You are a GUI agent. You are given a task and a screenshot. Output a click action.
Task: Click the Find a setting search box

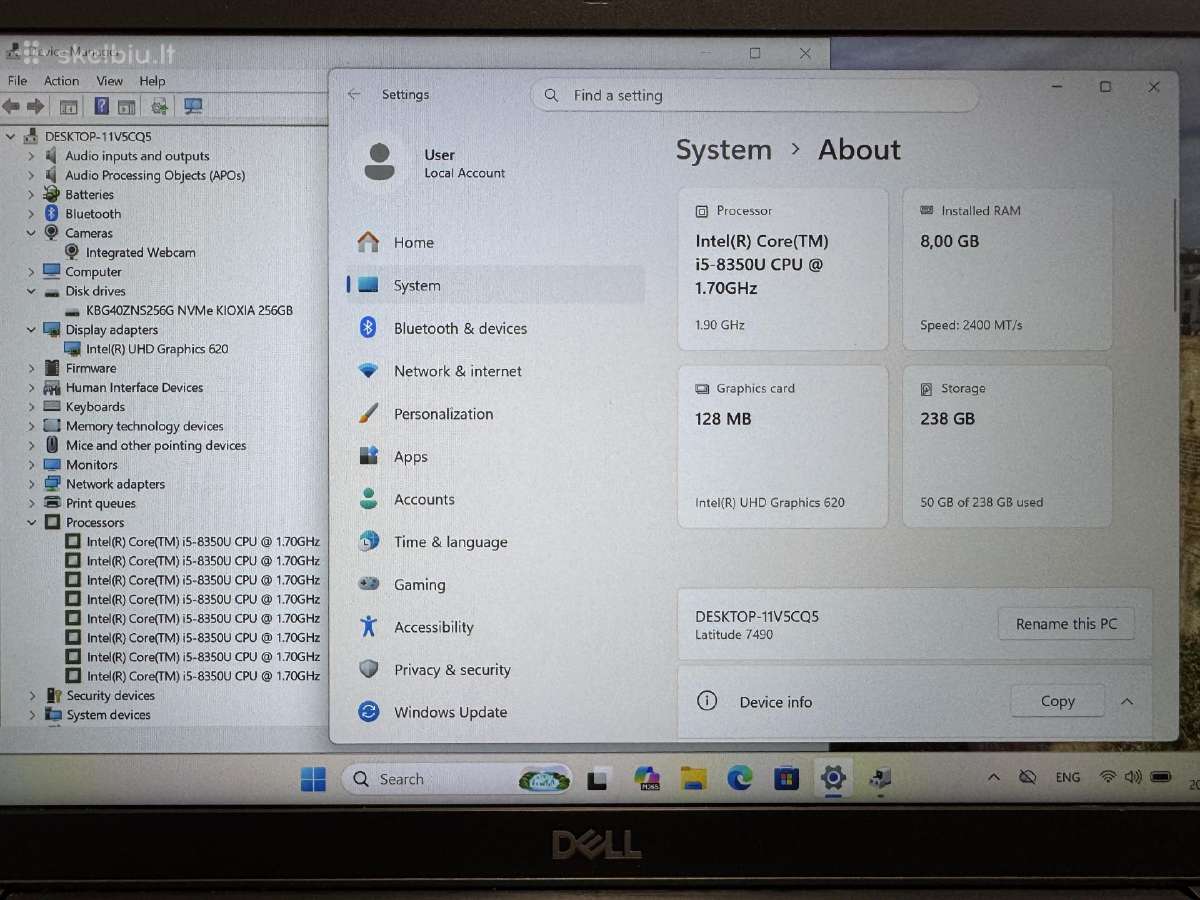pyautogui.click(x=755, y=96)
